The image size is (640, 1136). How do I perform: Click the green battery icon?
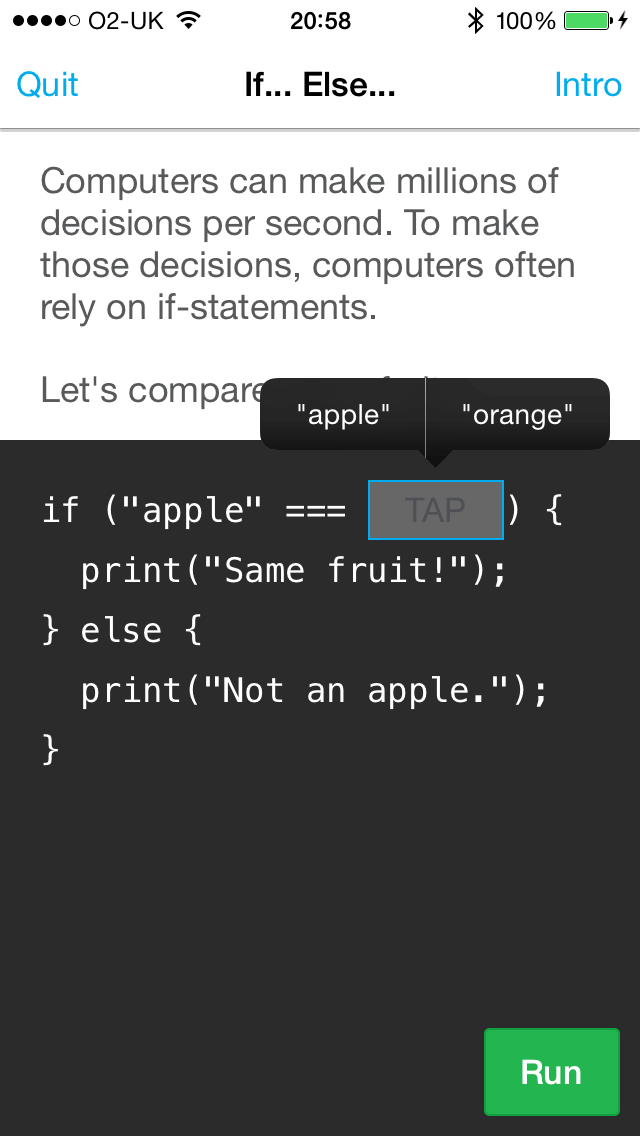587,21
